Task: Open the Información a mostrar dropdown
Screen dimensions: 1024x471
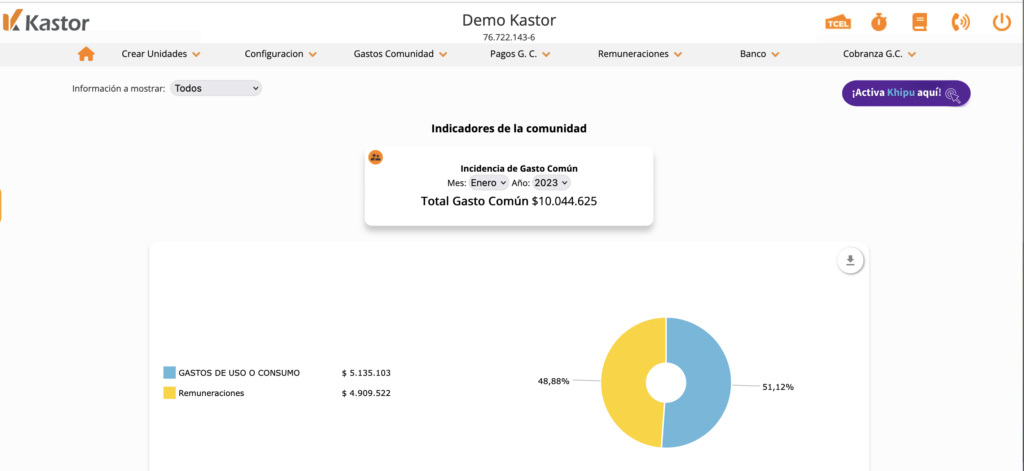Action: [216, 88]
